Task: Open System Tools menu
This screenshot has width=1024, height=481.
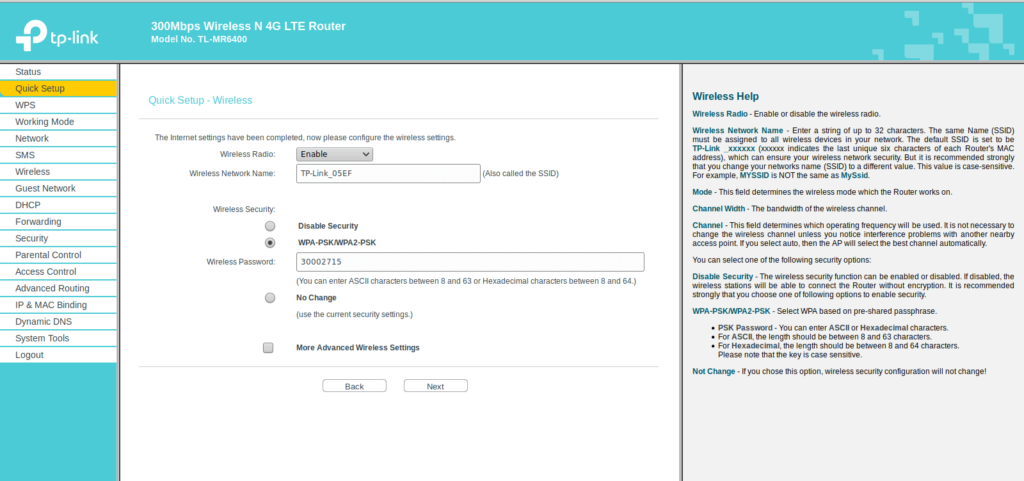Action: click(x=42, y=338)
